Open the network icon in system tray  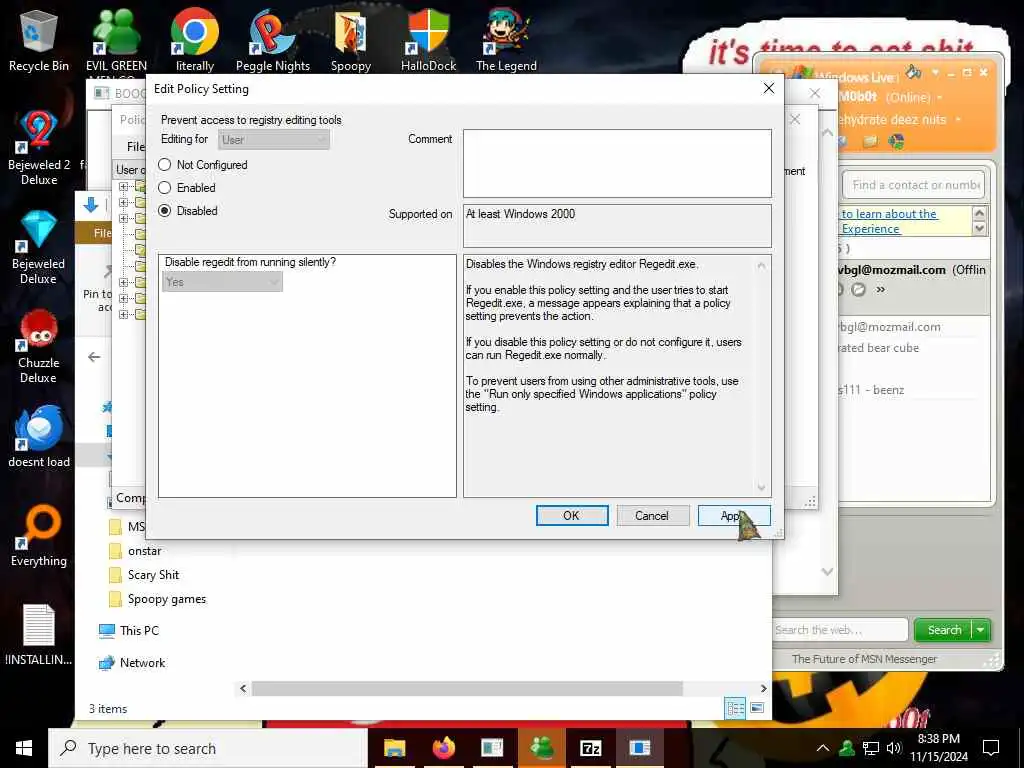(871, 748)
